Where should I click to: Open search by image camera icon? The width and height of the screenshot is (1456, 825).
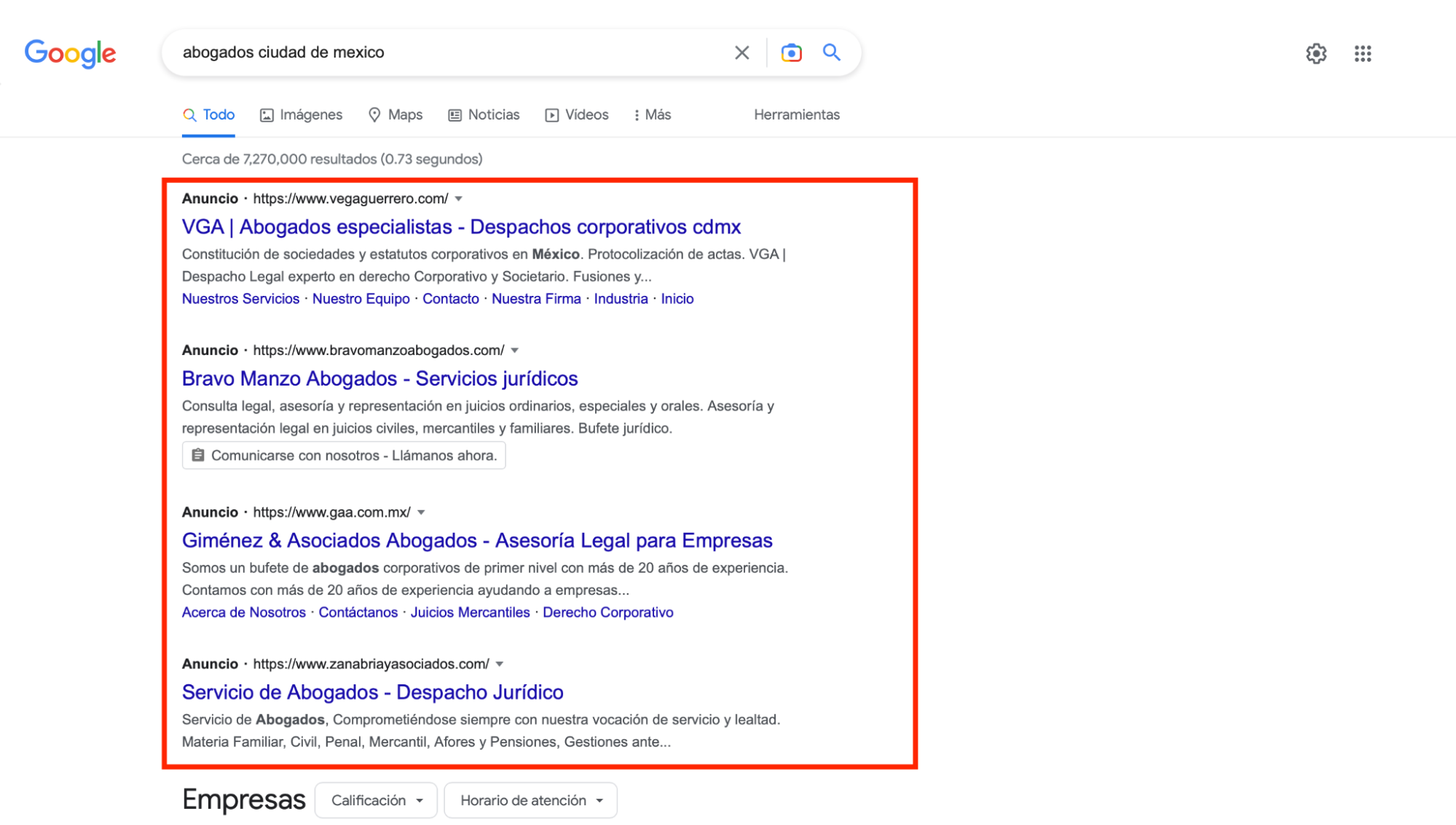click(x=791, y=52)
